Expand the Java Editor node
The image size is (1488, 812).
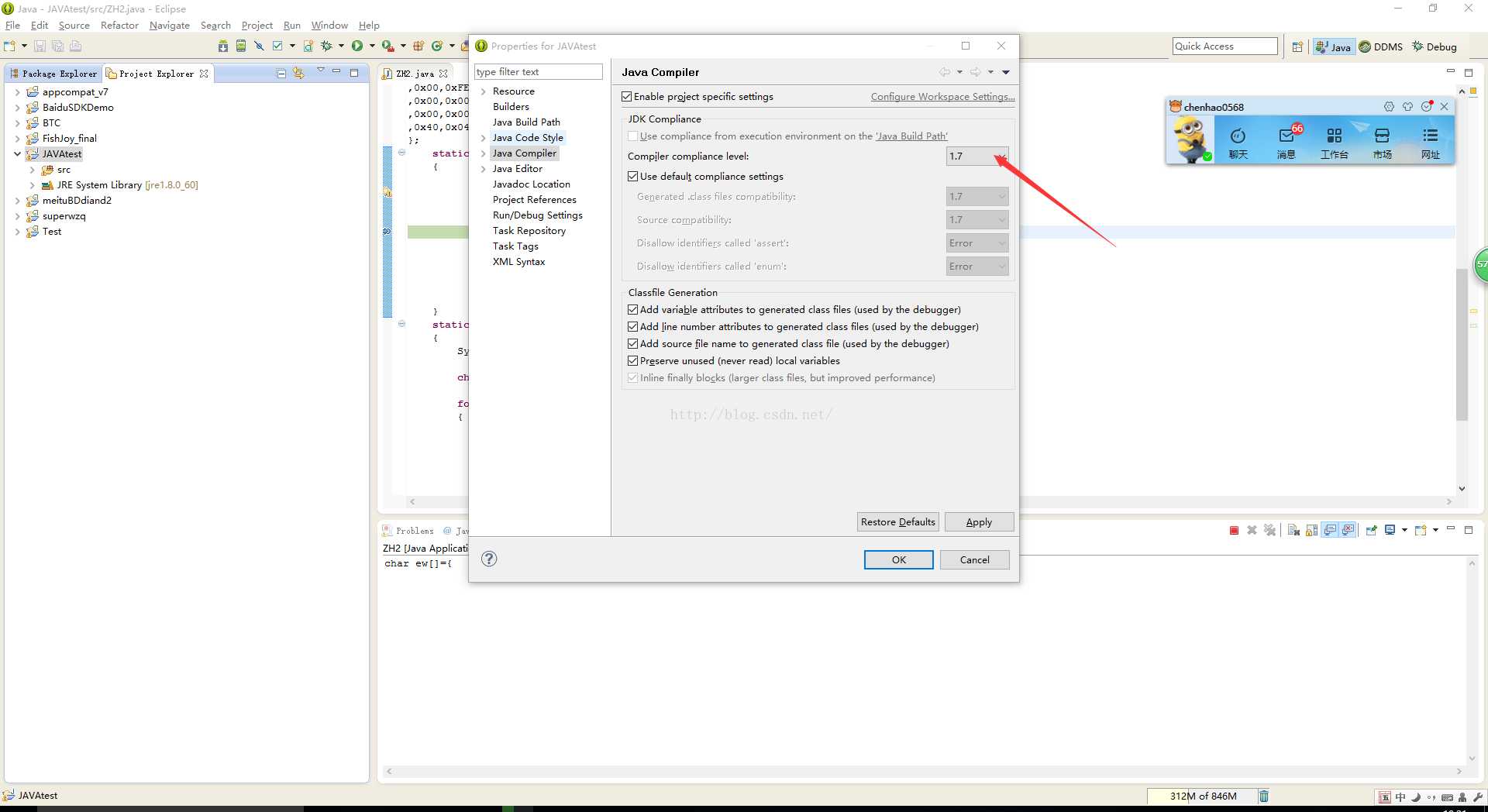coord(483,169)
